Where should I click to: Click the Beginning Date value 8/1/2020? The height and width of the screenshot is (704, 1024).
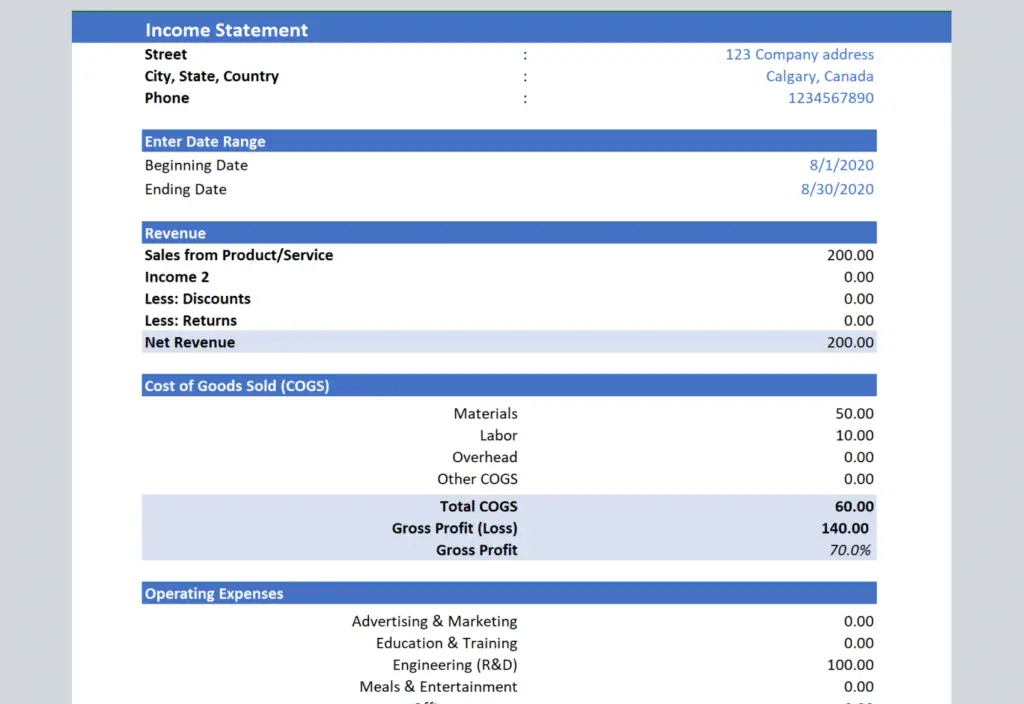point(841,166)
